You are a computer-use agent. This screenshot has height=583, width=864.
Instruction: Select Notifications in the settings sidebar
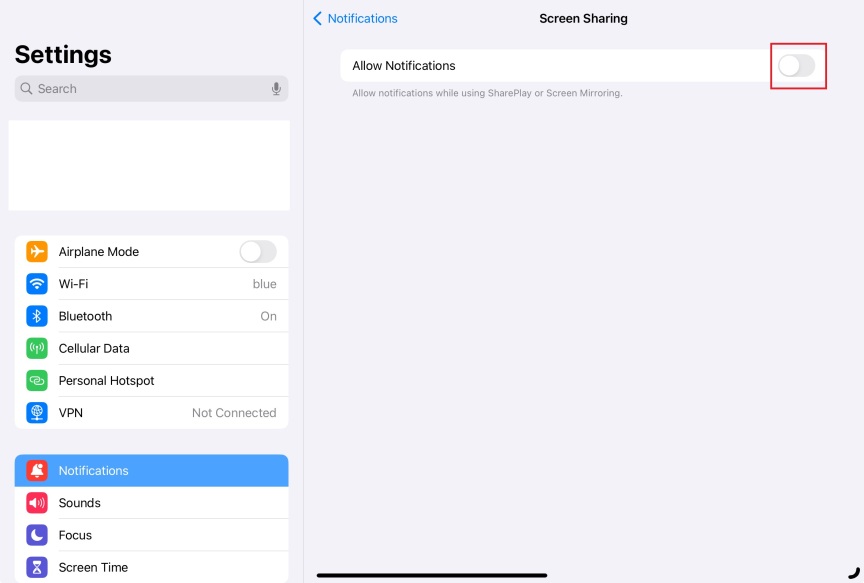tap(152, 471)
